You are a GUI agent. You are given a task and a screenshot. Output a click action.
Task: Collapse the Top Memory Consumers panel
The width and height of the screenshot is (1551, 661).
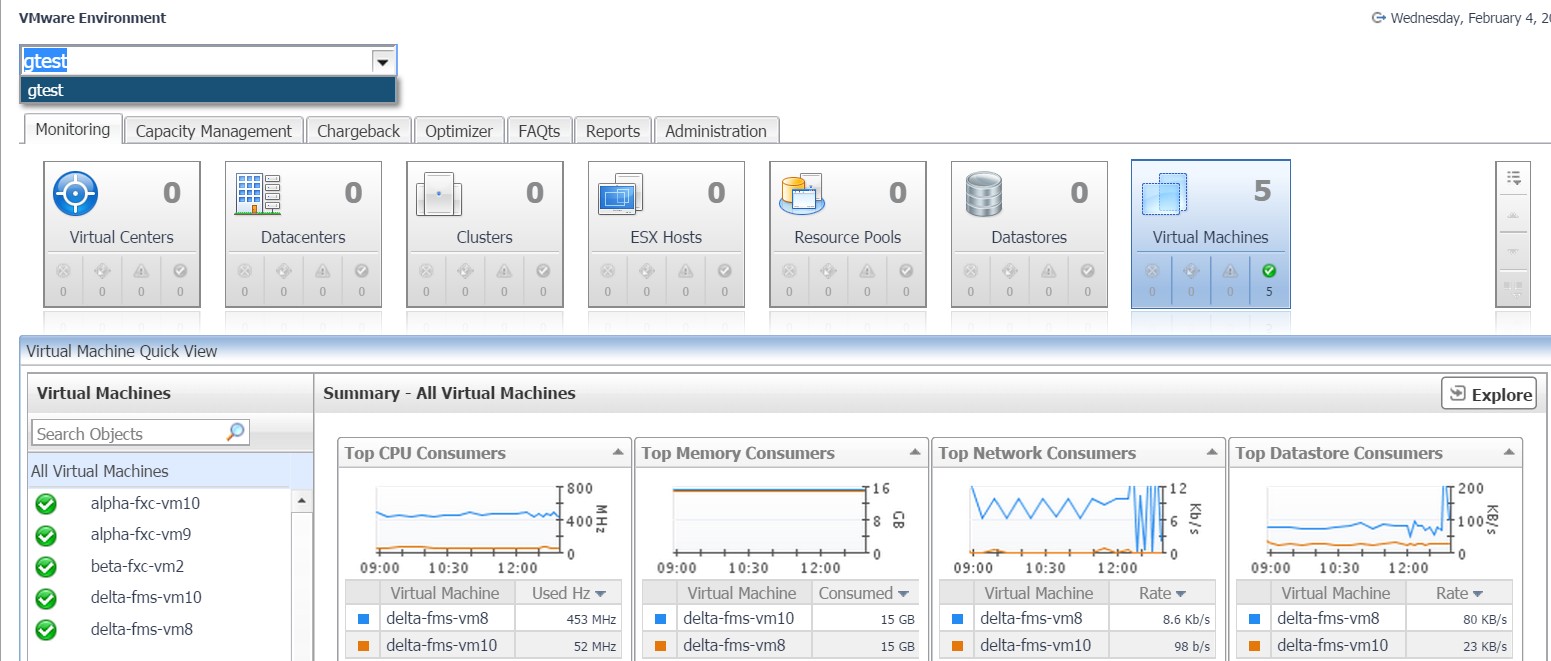(914, 453)
